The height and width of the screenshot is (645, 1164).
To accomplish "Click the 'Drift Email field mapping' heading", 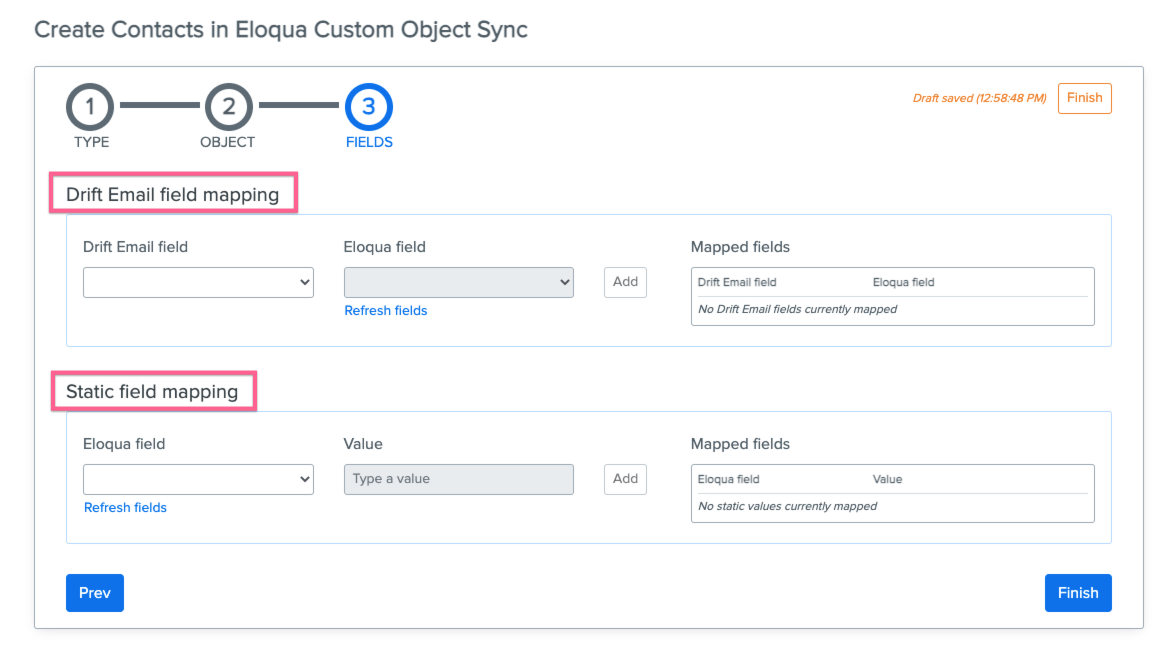I will (x=172, y=194).
